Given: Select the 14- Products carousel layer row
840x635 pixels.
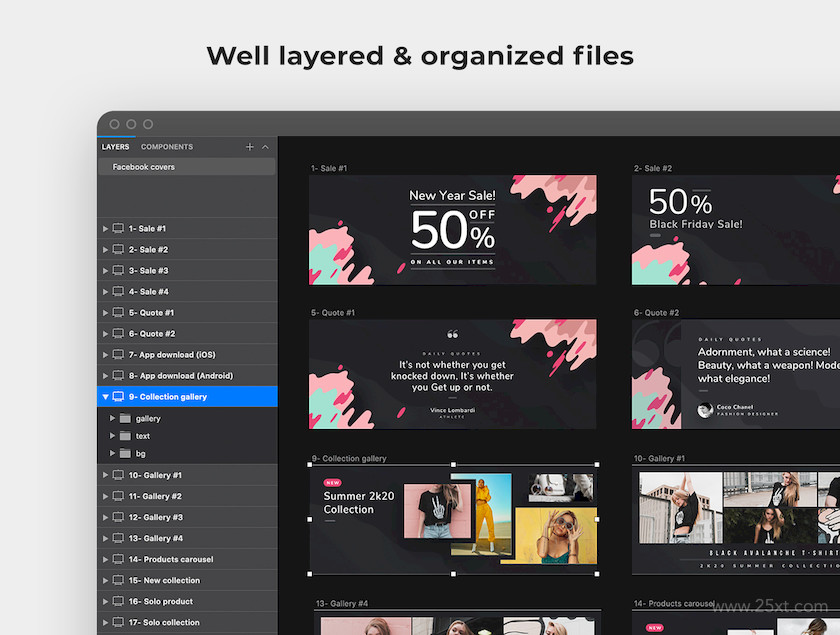Looking at the screenshot, I should 187,559.
